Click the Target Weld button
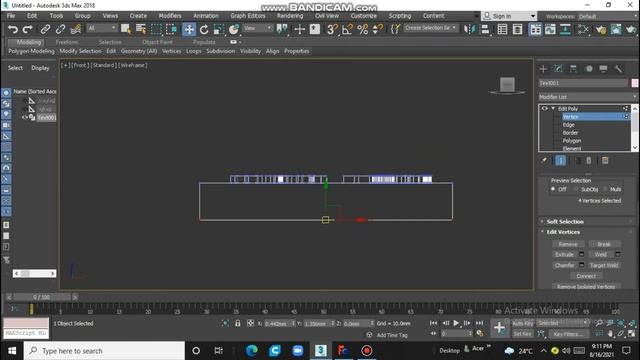The image size is (640, 360). [x=604, y=265]
